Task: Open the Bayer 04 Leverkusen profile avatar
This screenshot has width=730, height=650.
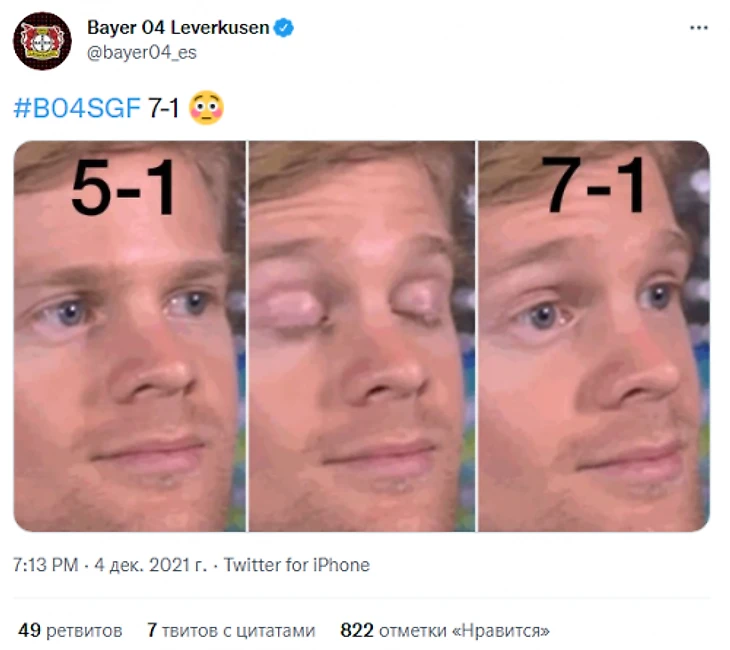Action: 42,41
